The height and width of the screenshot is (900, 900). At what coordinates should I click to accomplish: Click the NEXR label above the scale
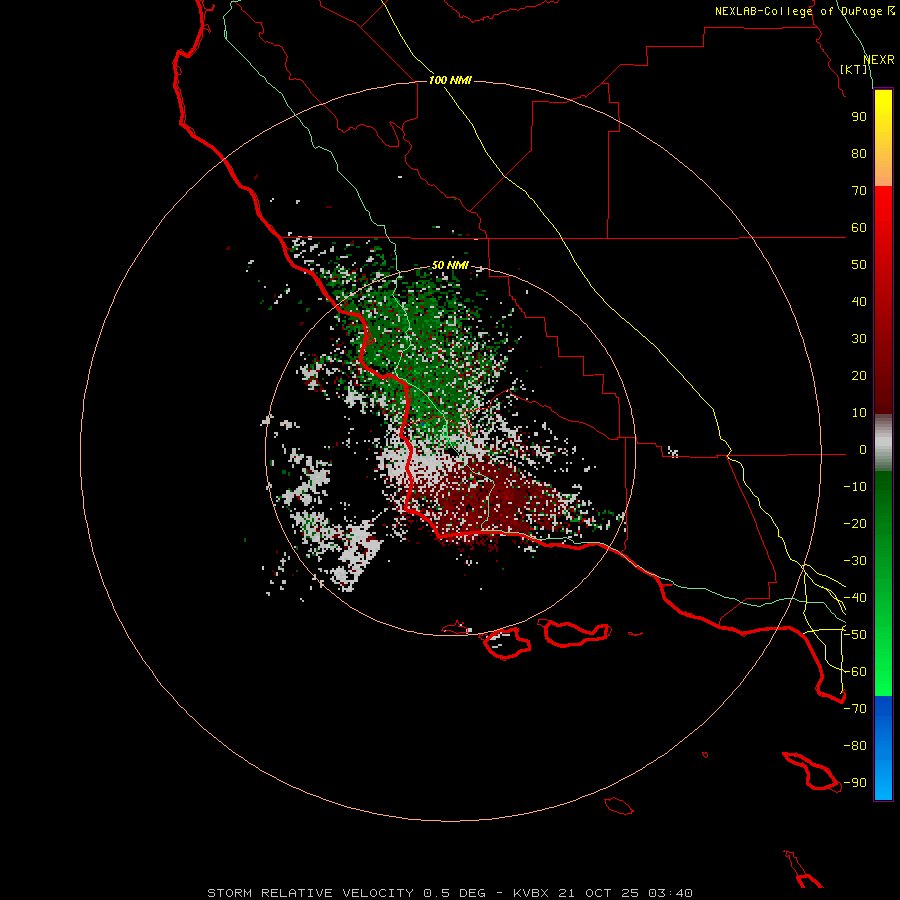pyautogui.click(x=879, y=60)
